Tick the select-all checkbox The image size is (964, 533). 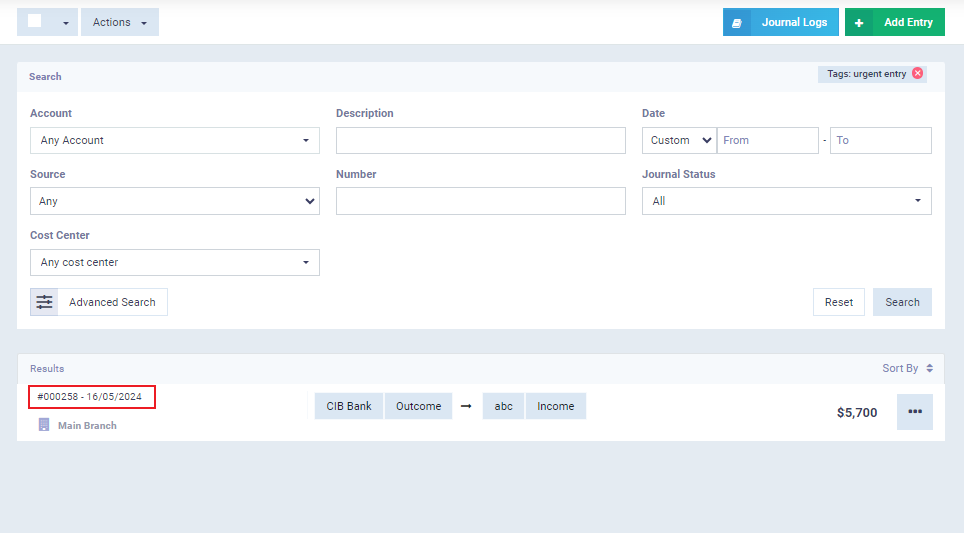click(35, 21)
